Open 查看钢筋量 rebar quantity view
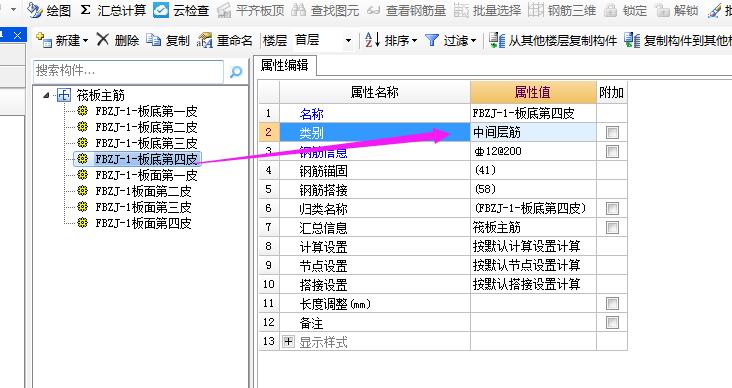732x388 pixels. pos(406,10)
